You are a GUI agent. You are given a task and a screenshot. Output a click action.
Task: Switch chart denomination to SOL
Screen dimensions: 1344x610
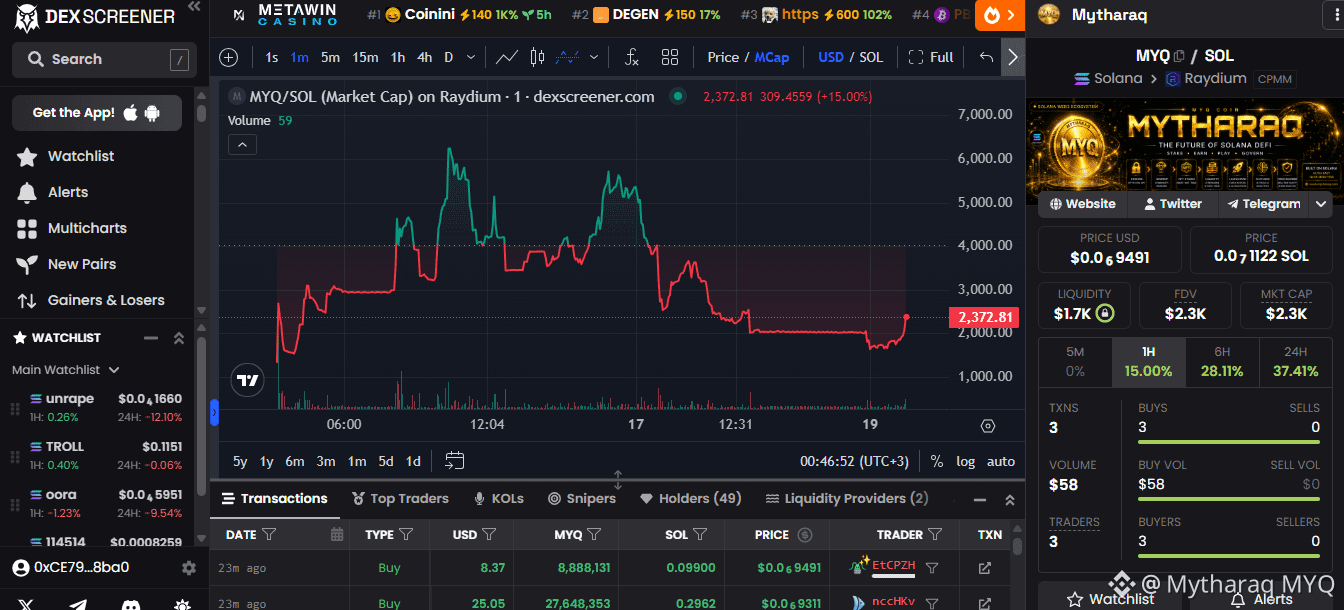tap(872, 57)
